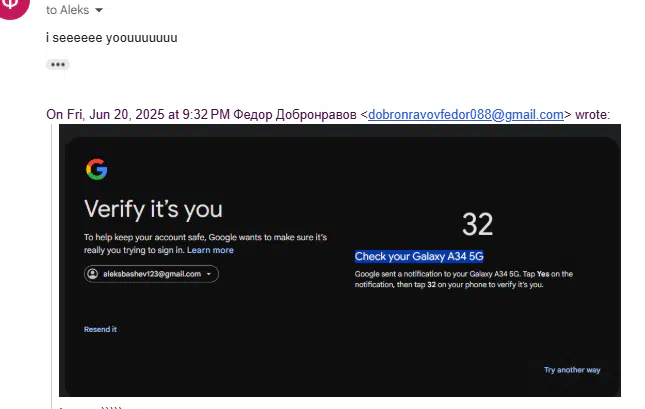The width and height of the screenshot is (645, 409).
Task: Click the 'Resend it' link
Action: point(100,329)
